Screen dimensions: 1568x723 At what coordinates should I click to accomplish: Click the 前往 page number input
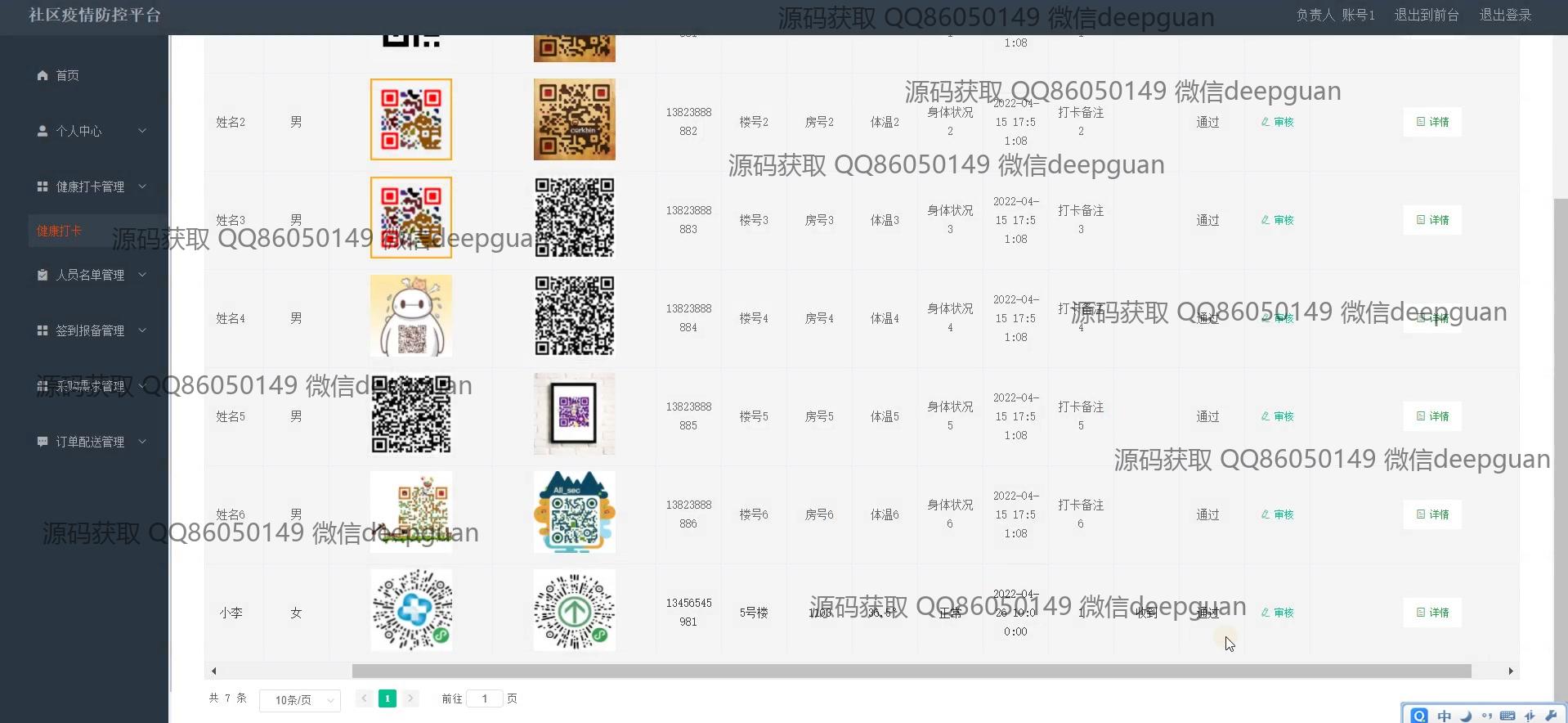[485, 698]
